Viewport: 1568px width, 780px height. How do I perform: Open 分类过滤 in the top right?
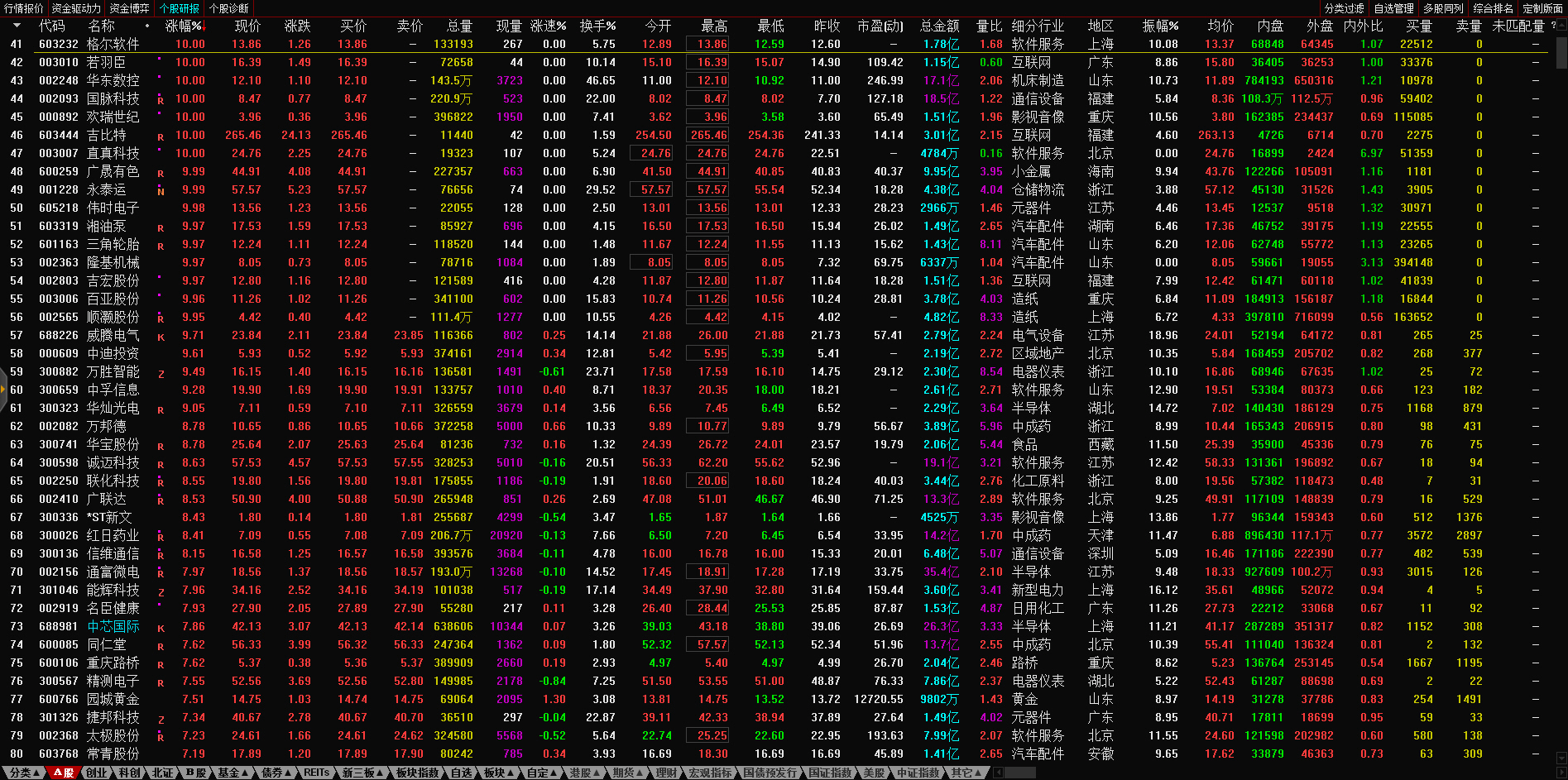[x=1344, y=8]
